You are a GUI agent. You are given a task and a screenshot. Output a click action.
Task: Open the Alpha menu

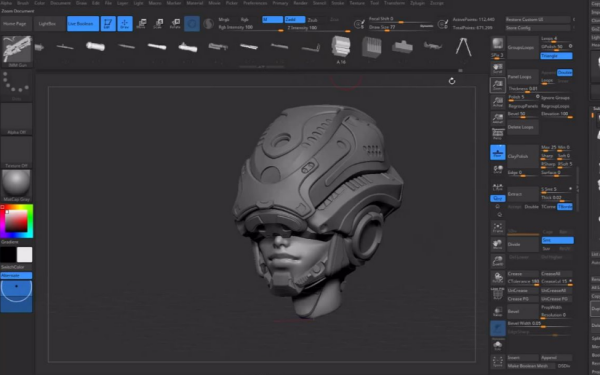click(x=6, y=3)
